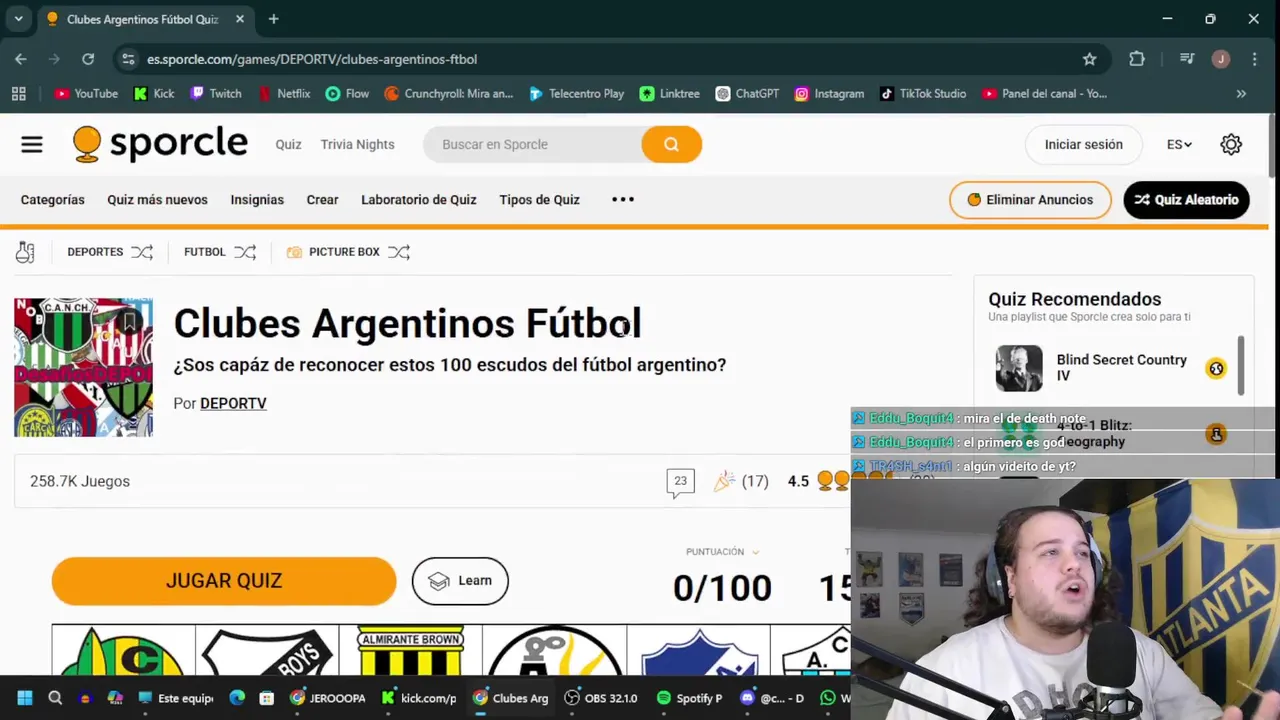Click Iniciar sesión button

[1083, 144]
